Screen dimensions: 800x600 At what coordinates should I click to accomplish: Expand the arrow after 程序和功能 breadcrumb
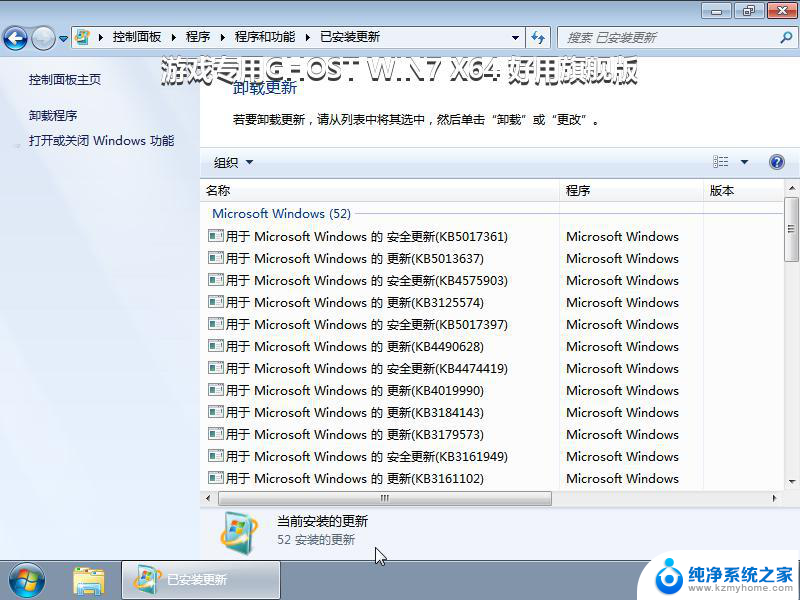tap(308, 37)
